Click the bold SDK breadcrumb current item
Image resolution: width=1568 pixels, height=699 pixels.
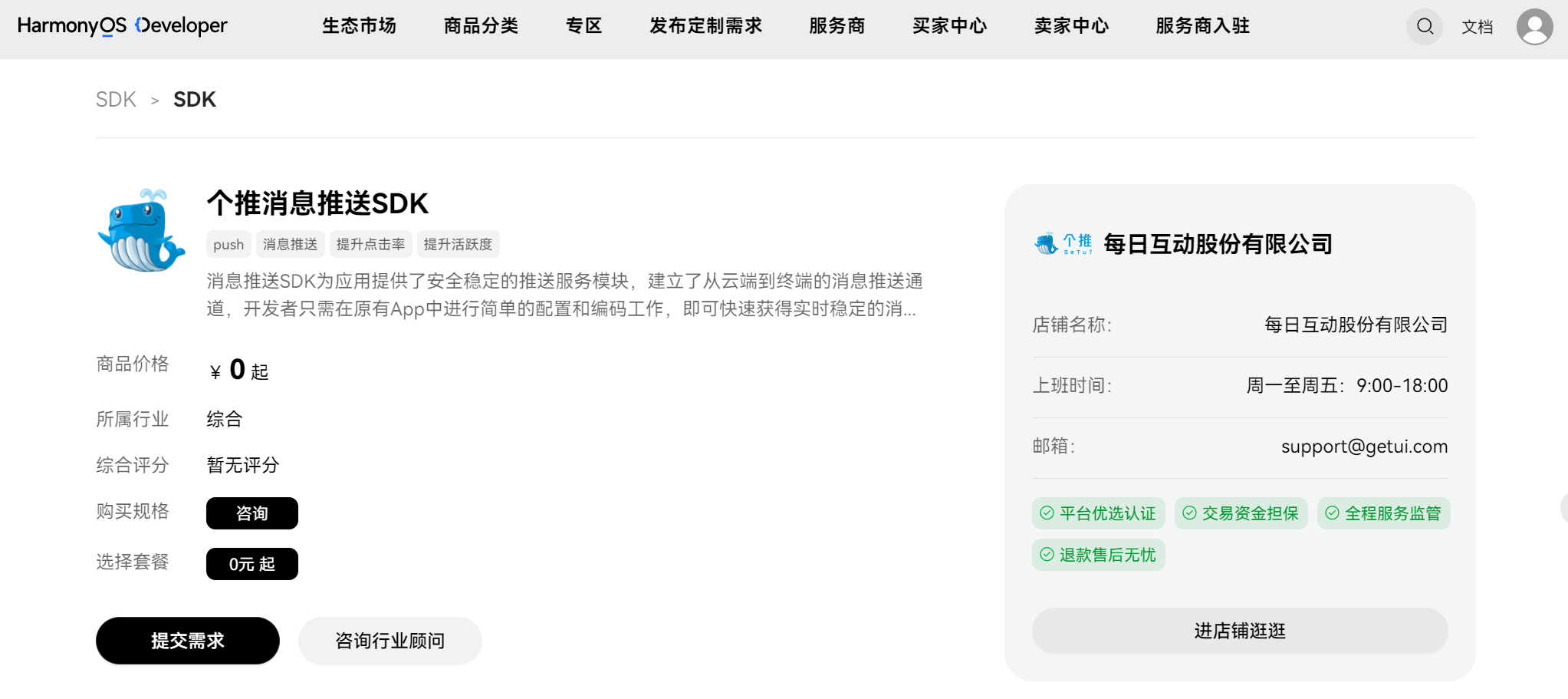pos(195,100)
